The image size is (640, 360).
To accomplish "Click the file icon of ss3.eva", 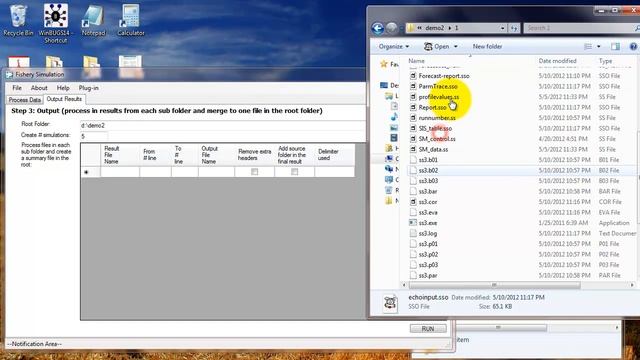I will [413, 212].
